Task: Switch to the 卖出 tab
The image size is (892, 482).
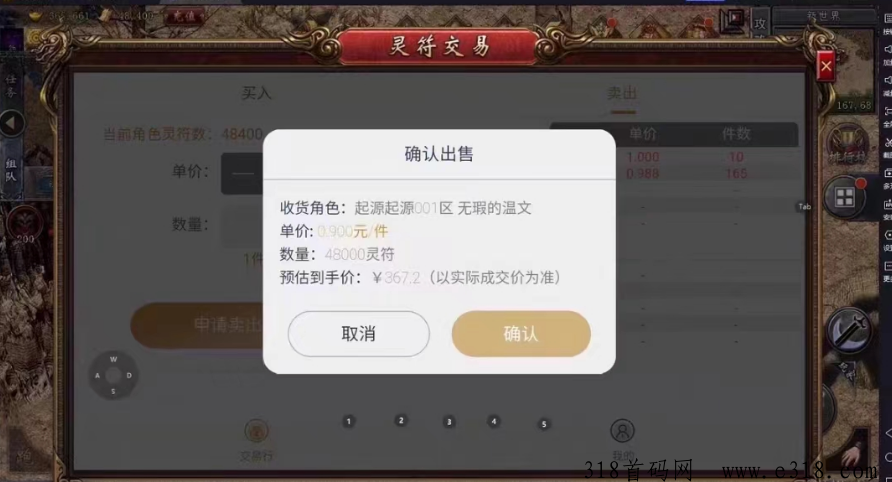Action: tap(622, 93)
